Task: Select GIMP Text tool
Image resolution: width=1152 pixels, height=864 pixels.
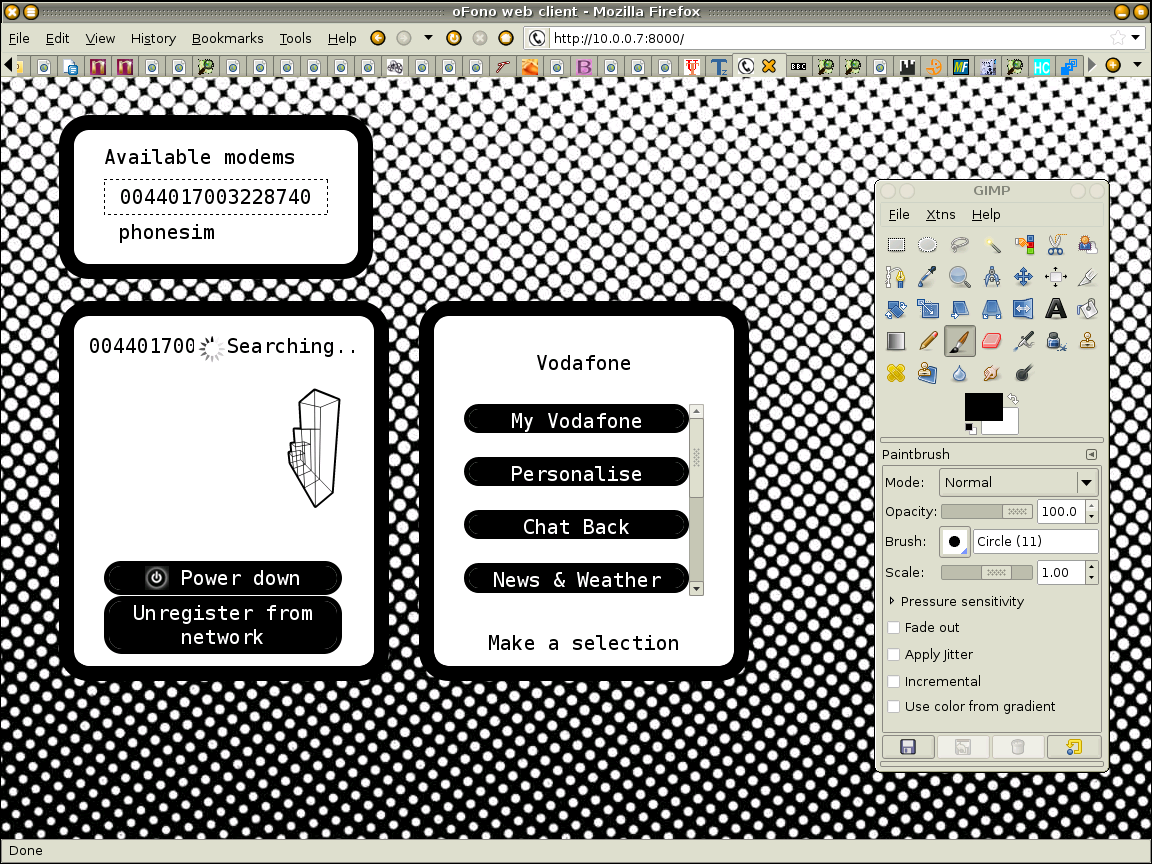Action: click(1056, 309)
